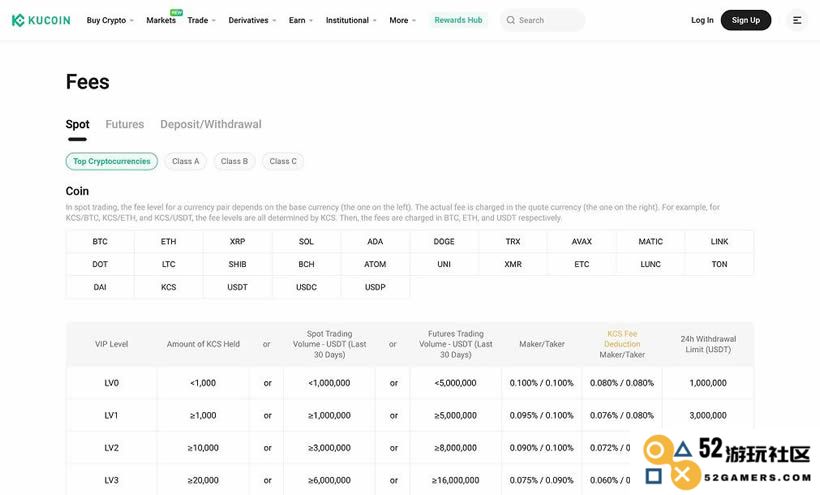The height and width of the screenshot is (495, 820).
Task: Click the ≥16,000,000 futures volume value
Action: [455, 480]
